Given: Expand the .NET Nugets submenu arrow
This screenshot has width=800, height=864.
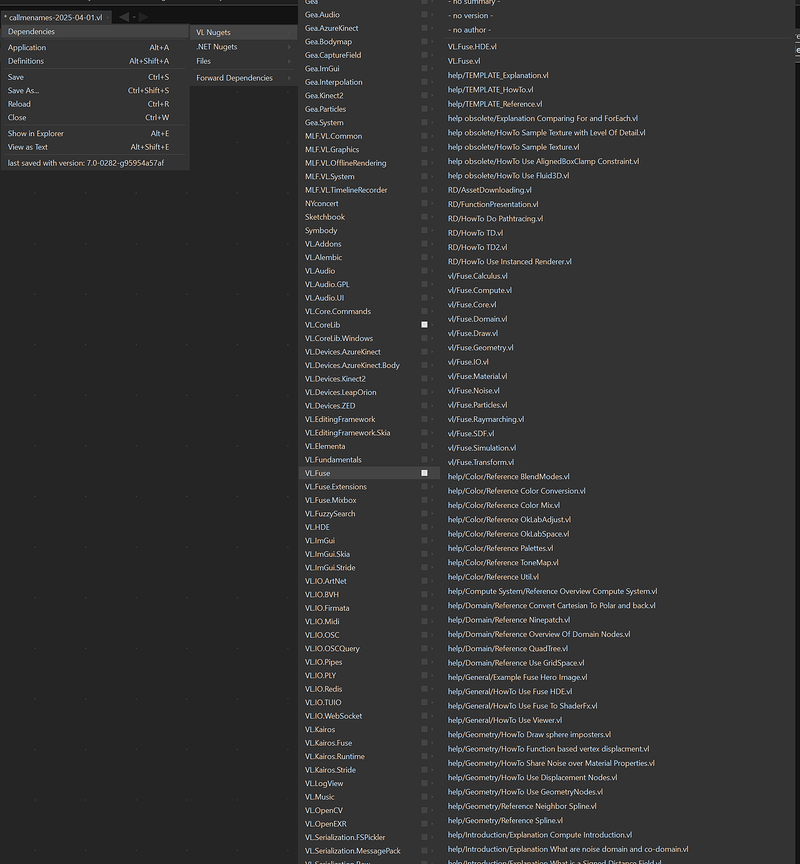Looking at the screenshot, I should coord(289,47).
